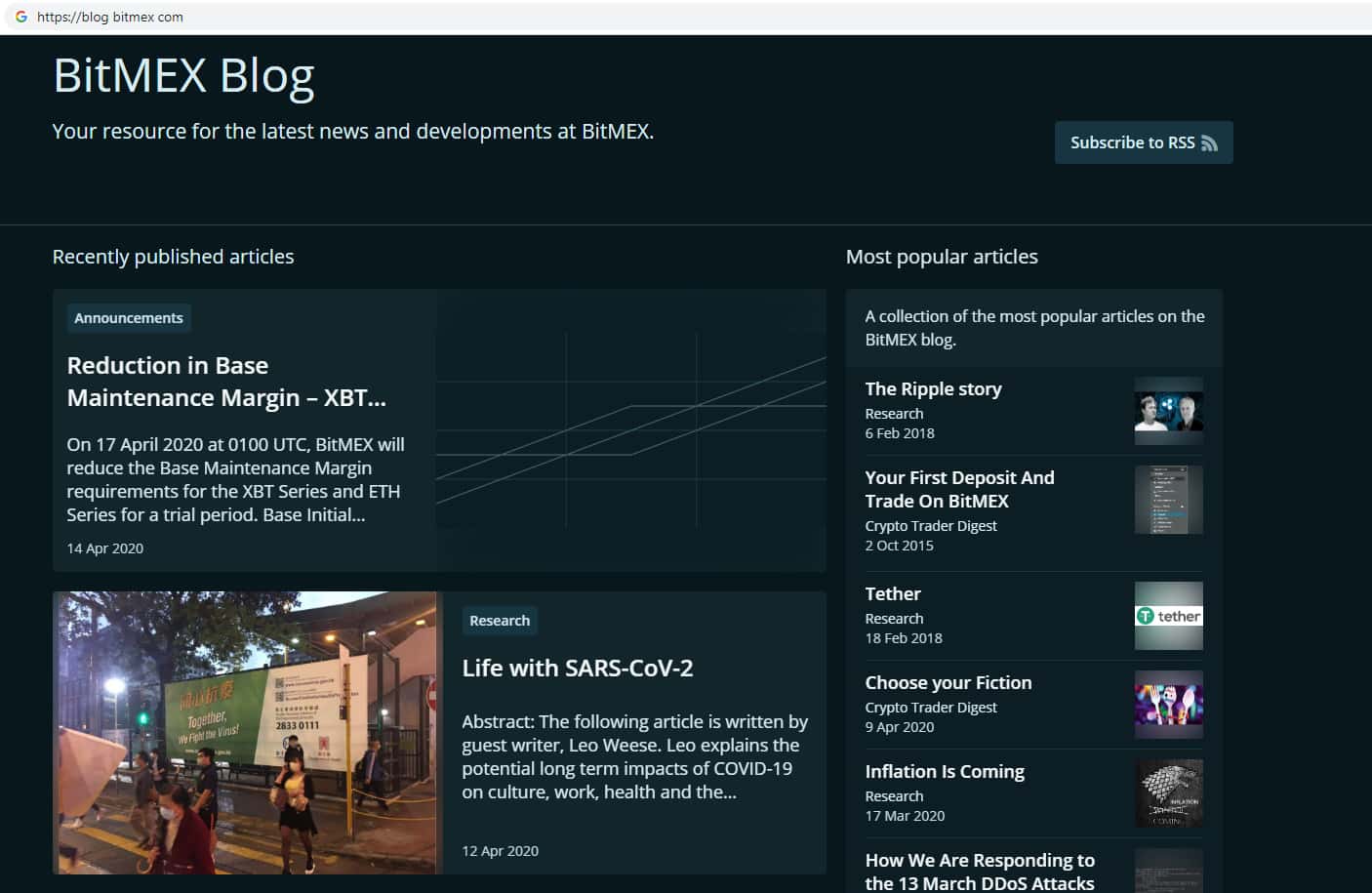Click the 14 Apr 2020 date
1372x893 pixels.
[104, 548]
